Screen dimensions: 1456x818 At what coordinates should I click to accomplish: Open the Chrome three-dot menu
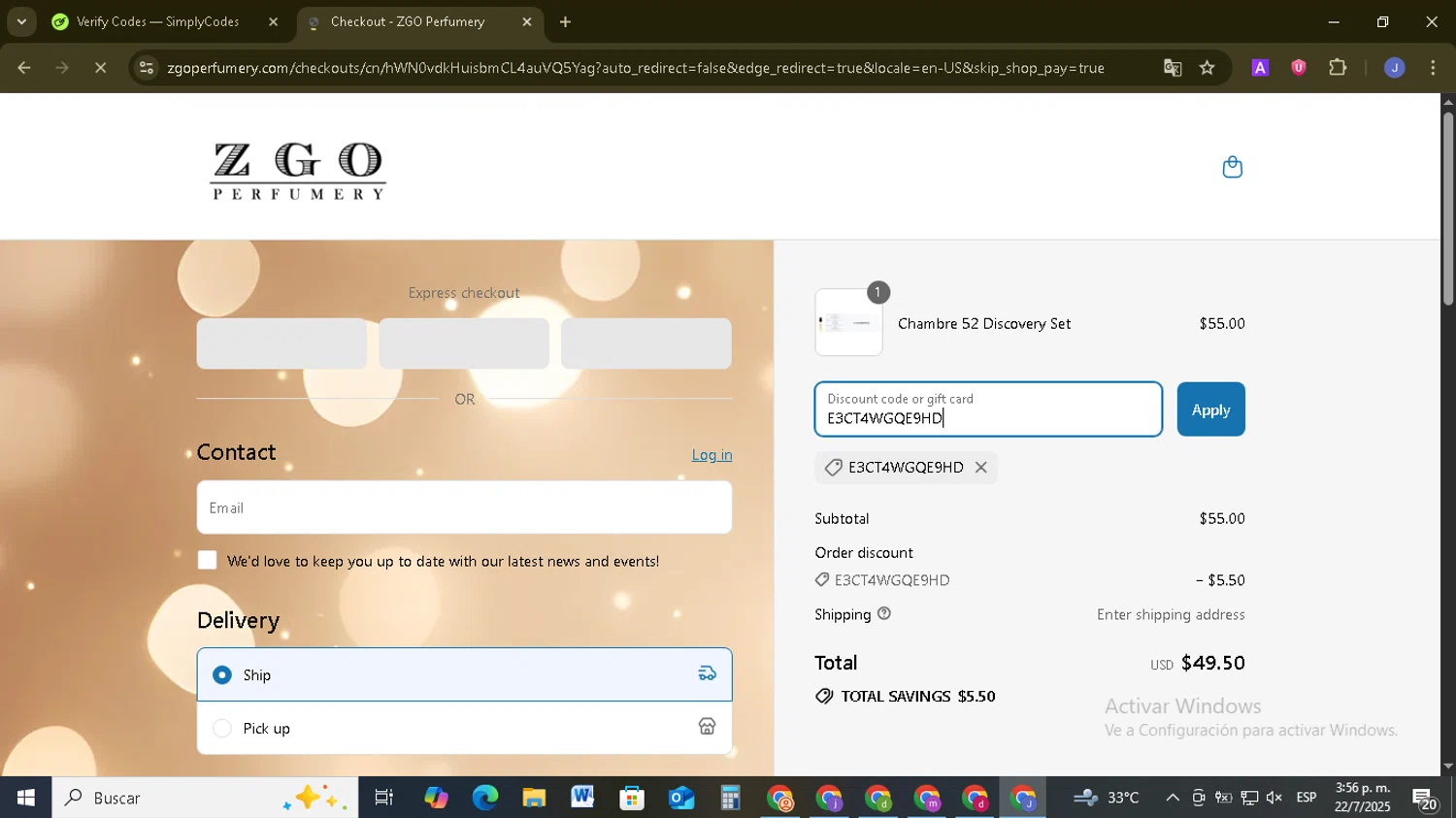tap(1433, 68)
